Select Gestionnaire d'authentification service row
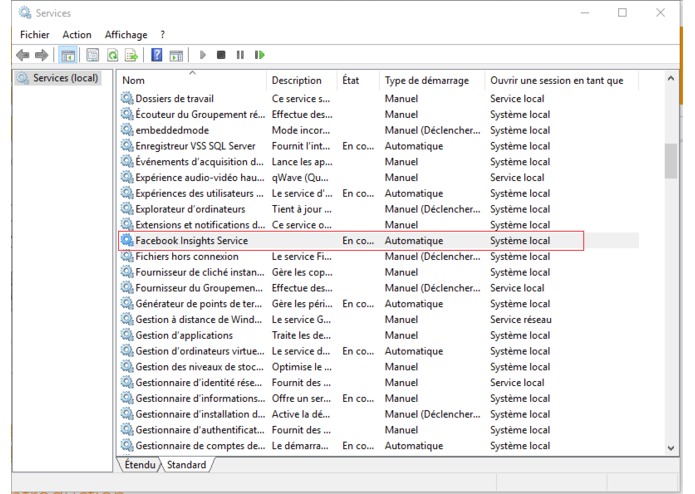Viewport: 695px width, 494px height. pyautogui.click(x=199, y=430)
